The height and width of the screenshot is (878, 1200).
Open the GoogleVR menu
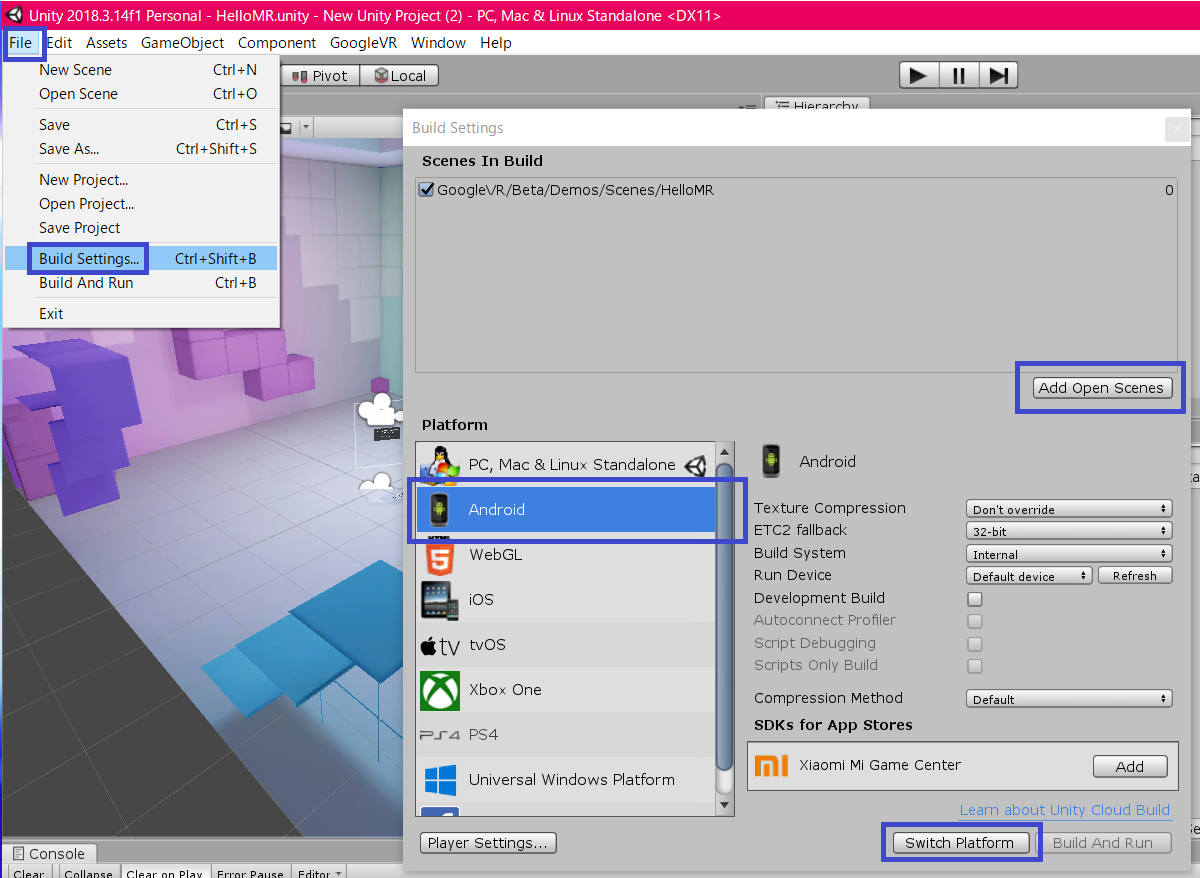pyautogui.click(x=364, y=43)
